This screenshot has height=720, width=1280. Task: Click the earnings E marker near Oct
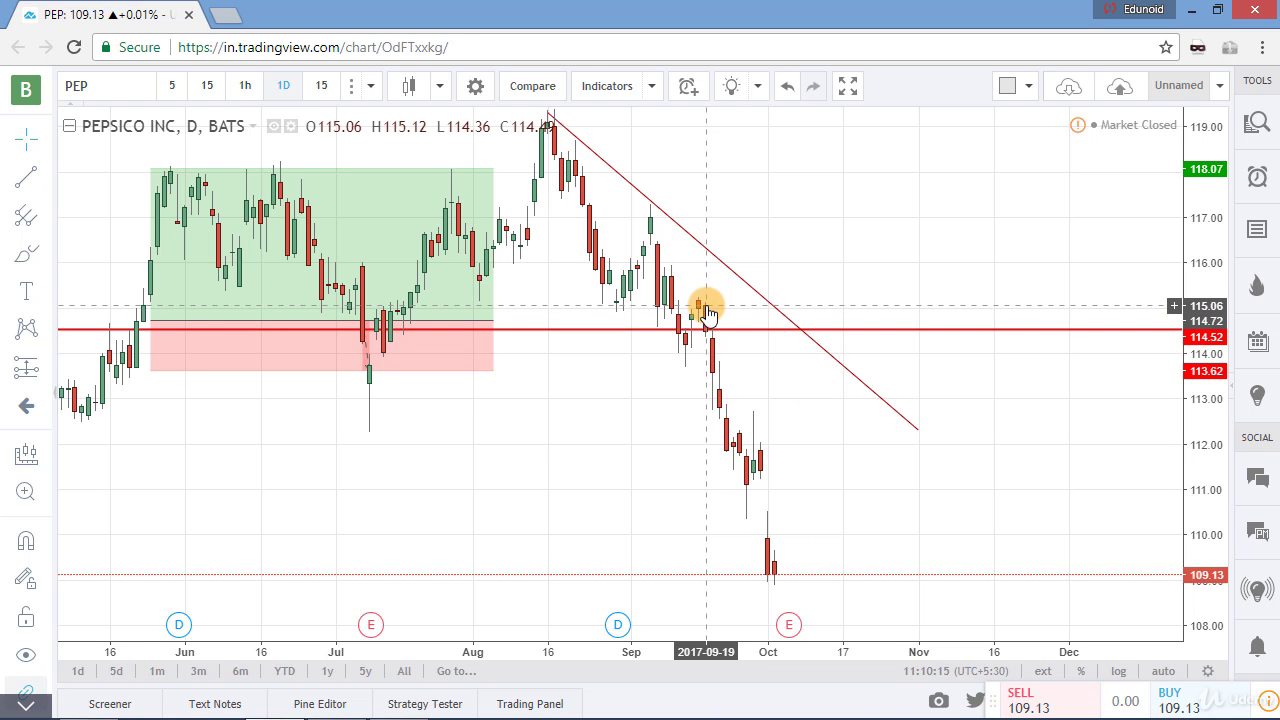point(789,625)
